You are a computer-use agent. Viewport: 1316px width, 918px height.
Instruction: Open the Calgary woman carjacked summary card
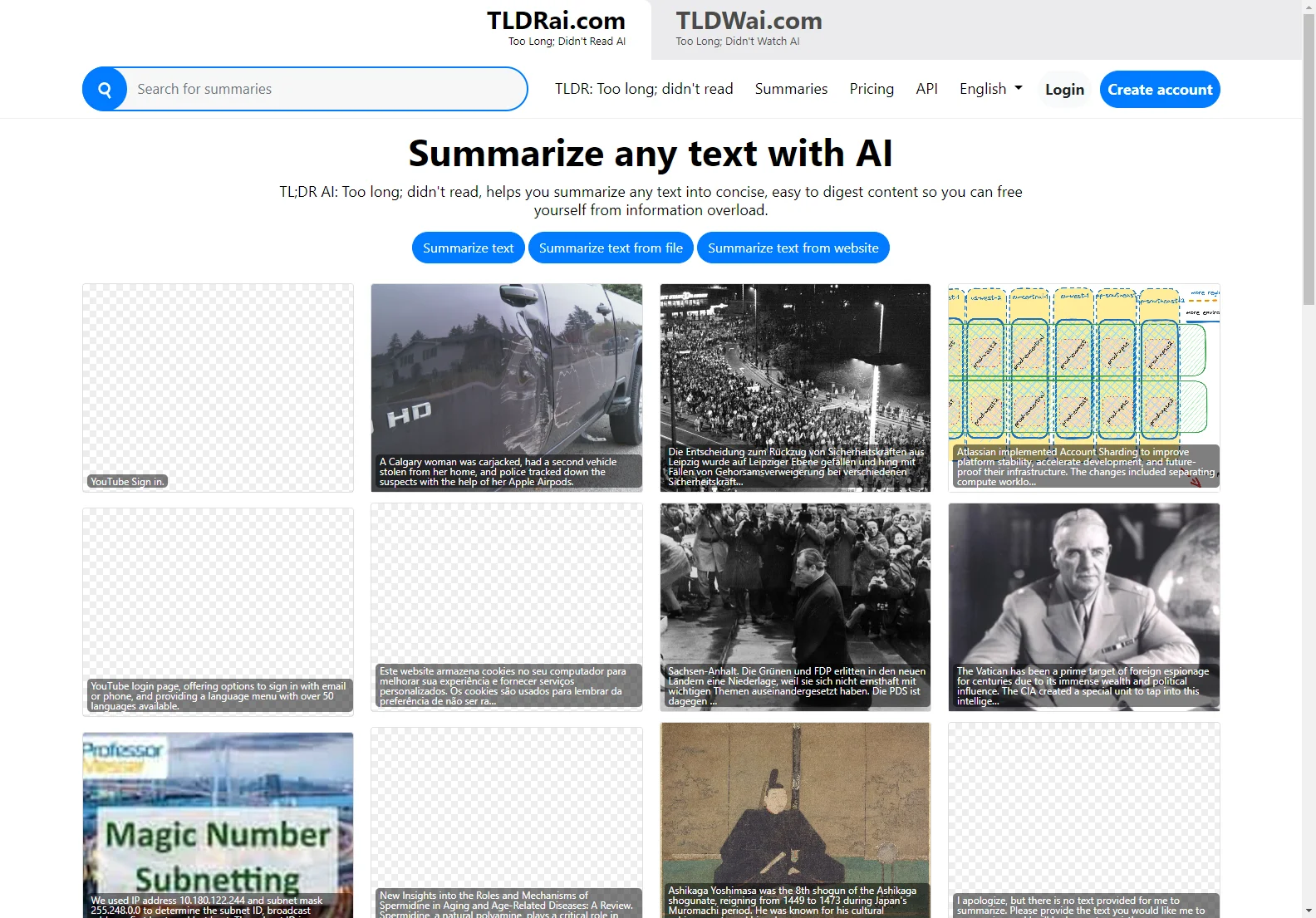(x=507, y=388)
